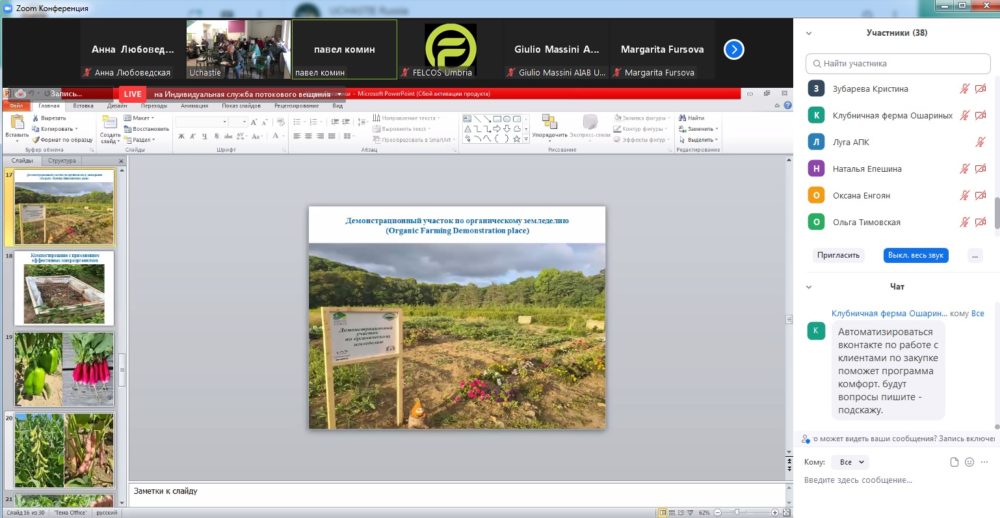
Task: Click the Paste (Вставить) clipboard icon
Action: (17, 122)
